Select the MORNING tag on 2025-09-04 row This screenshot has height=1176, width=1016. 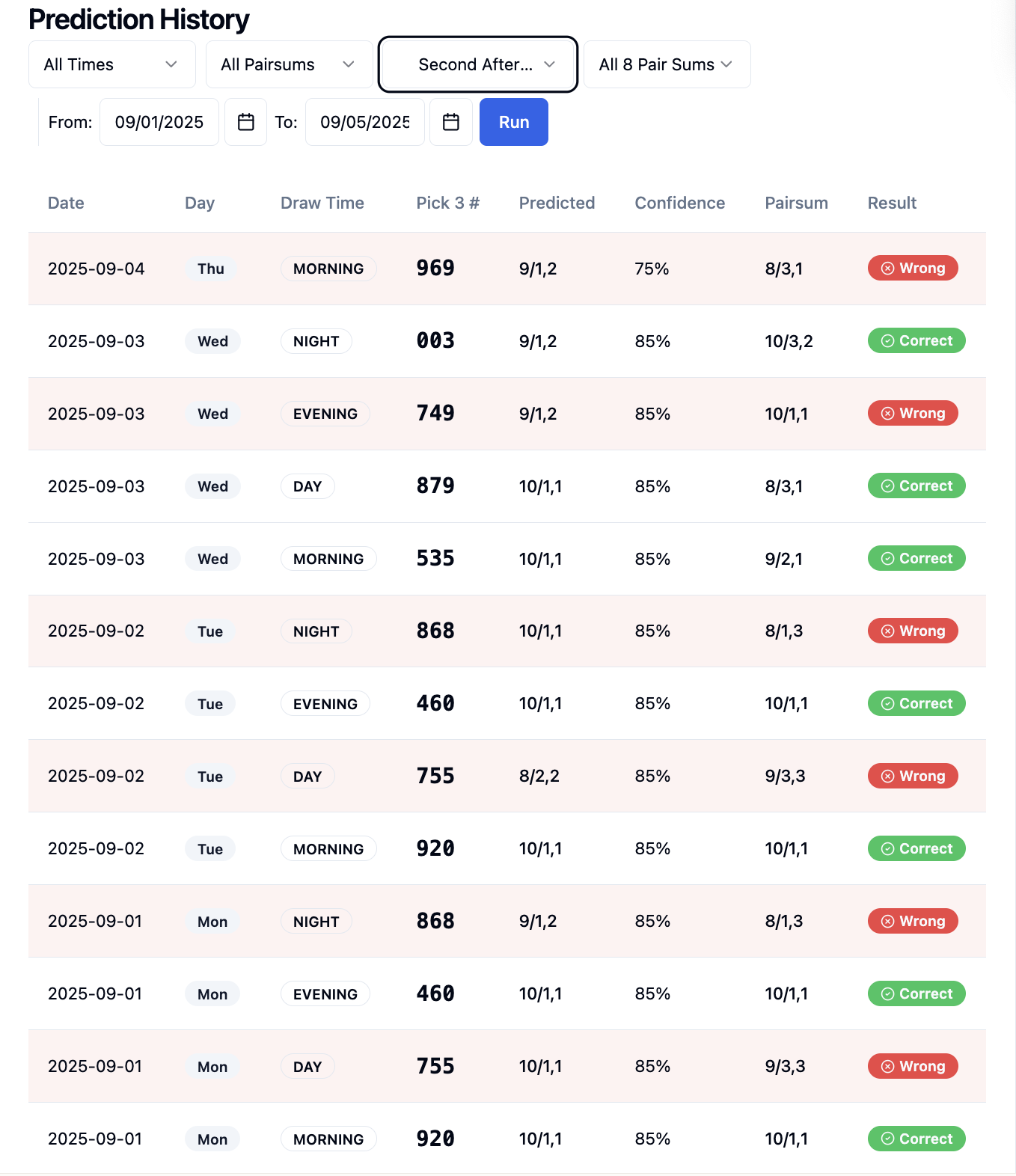tap(328, 269)
